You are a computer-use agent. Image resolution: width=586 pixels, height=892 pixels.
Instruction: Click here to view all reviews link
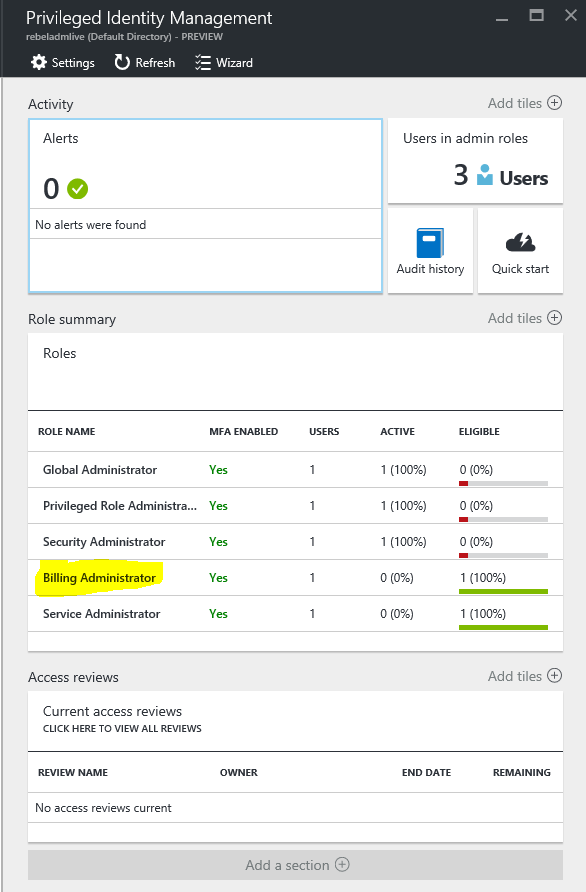click(x=122, y=728)
